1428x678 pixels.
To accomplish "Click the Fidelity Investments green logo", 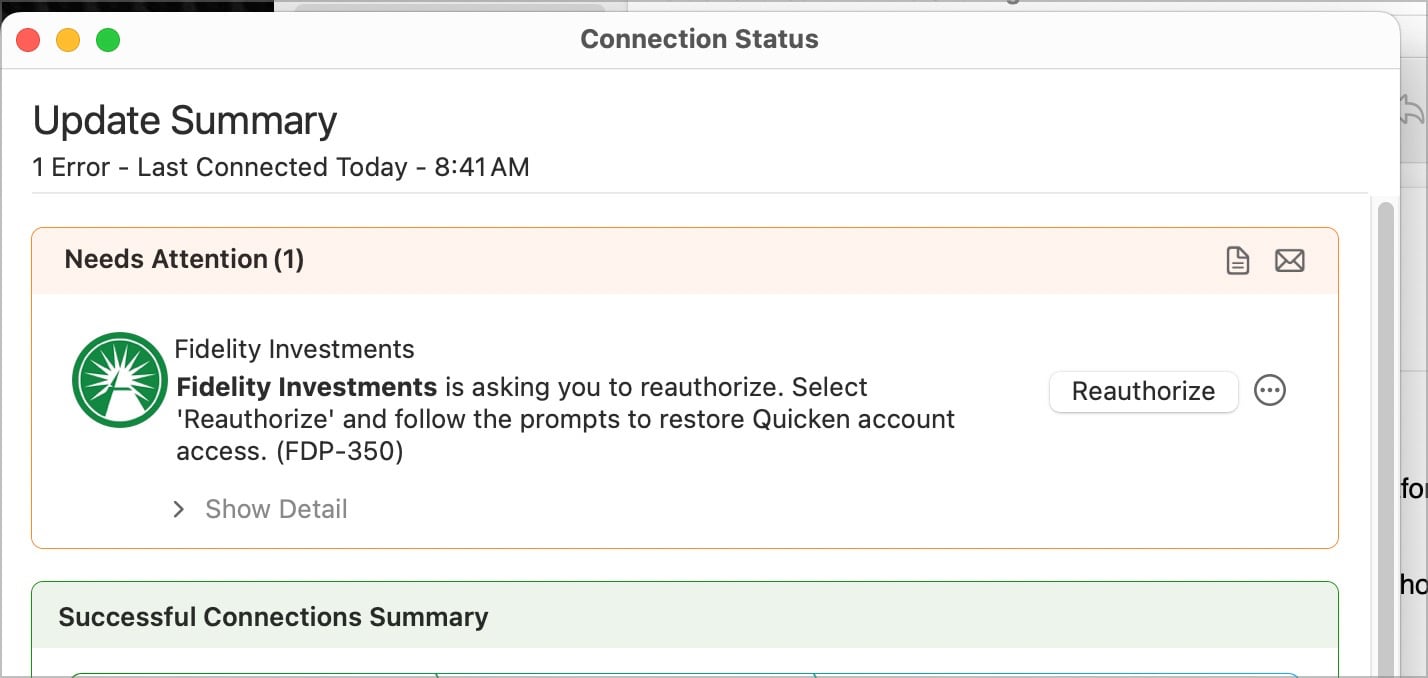I will (x=120, y=380).
